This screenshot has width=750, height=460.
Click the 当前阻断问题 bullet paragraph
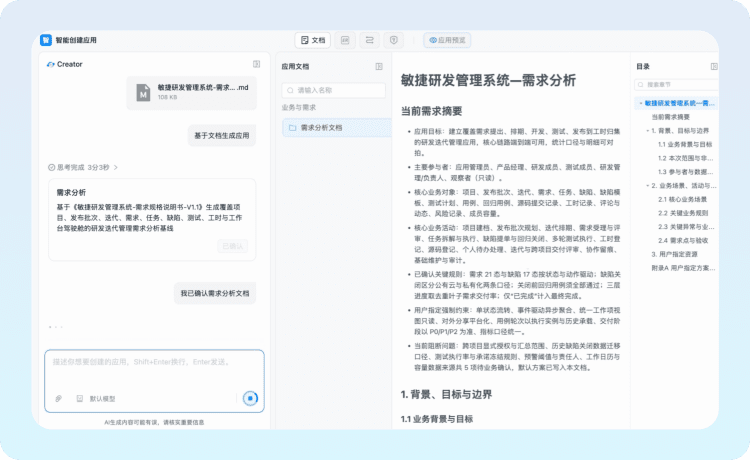(x=517, y=357)
